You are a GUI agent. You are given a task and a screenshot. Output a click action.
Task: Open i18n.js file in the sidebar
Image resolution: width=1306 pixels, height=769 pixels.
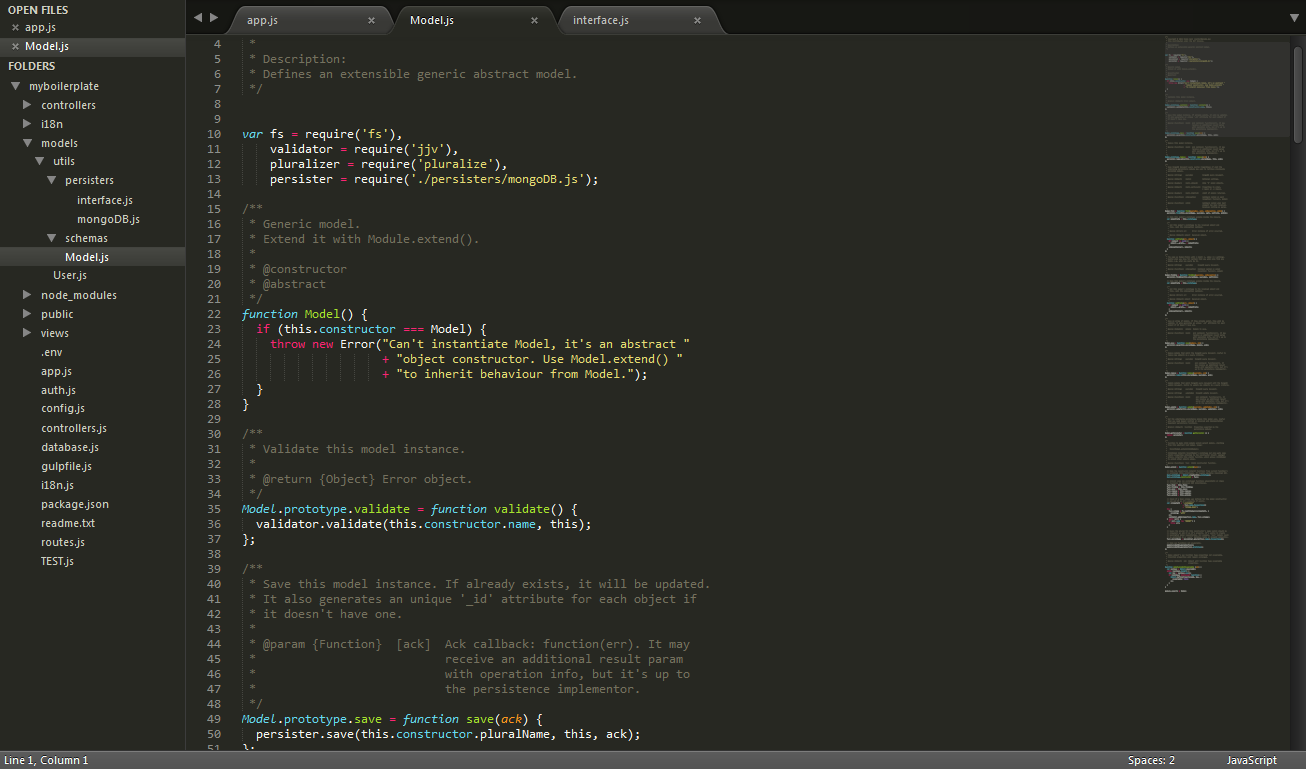pyautogui.click(x=58, y=485)
